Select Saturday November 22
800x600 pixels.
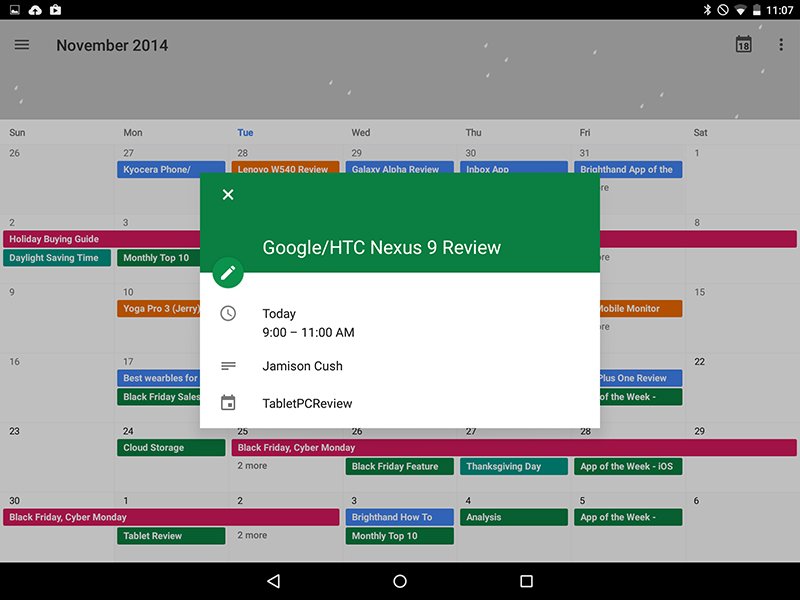[699, 361]
